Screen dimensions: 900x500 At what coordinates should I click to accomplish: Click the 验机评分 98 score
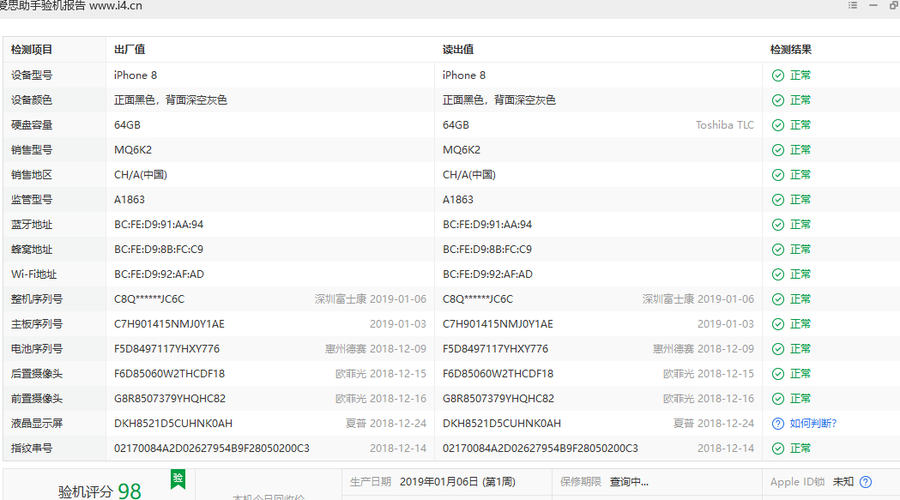(x=99, y=491)
